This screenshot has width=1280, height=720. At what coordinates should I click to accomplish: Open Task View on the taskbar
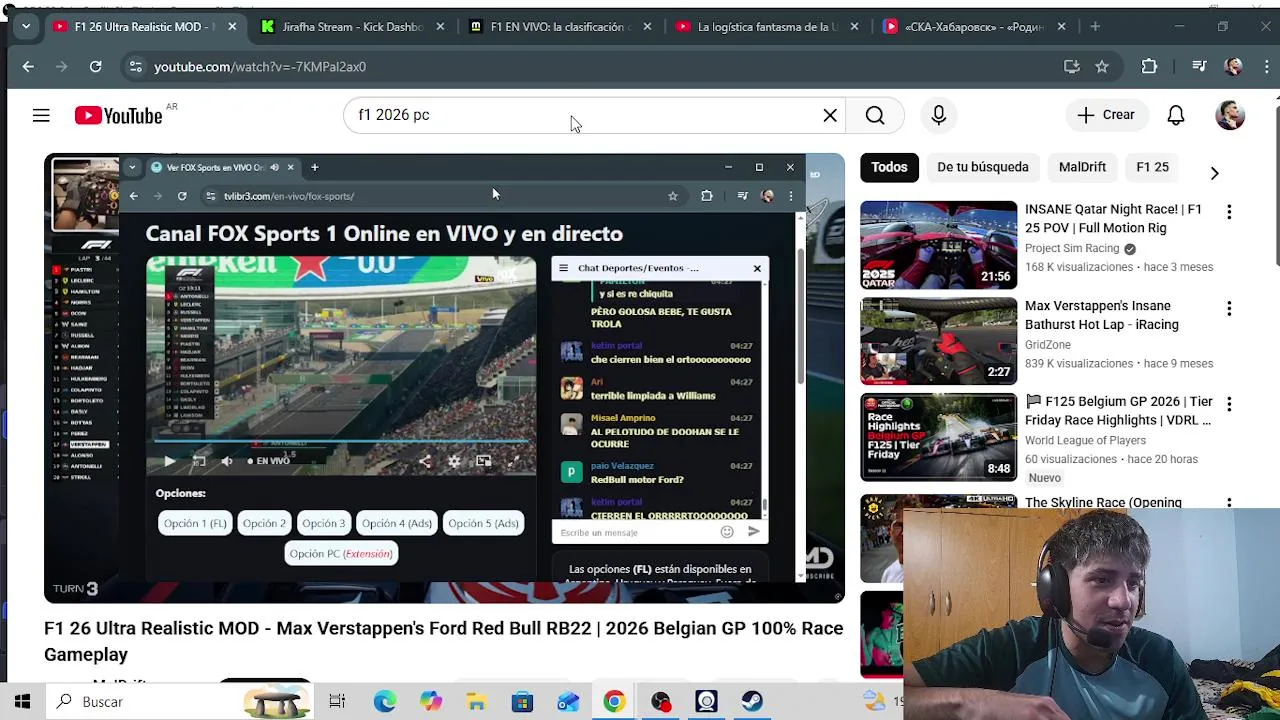[x=337, y=702]
